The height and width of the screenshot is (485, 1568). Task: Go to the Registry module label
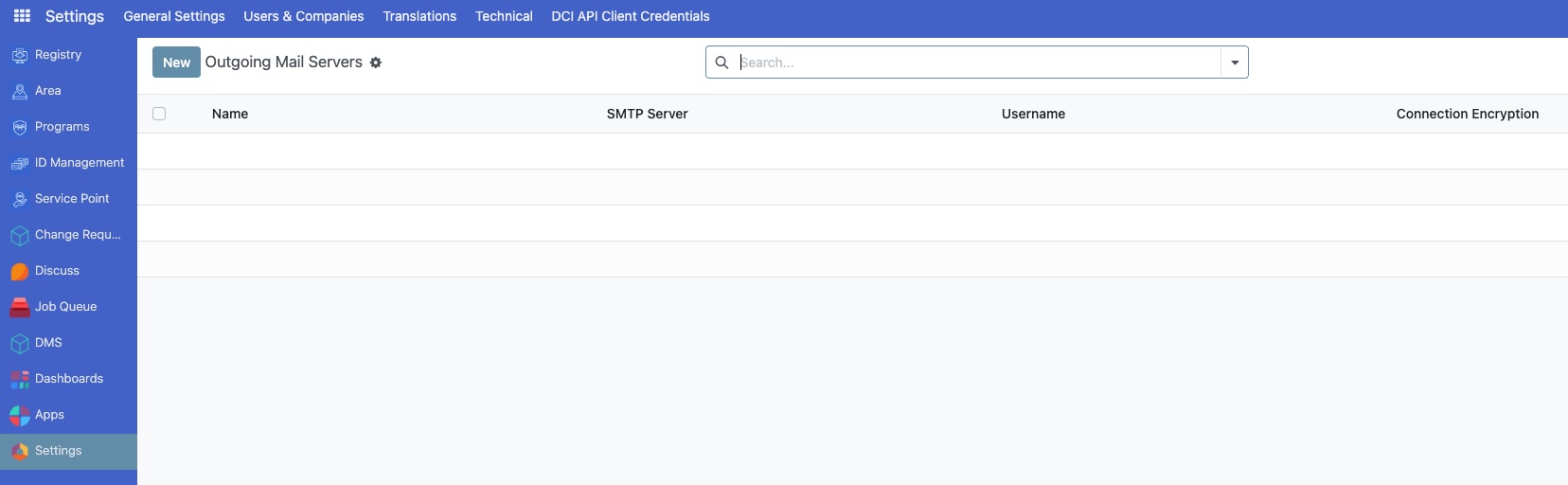(x=58, y=55)
